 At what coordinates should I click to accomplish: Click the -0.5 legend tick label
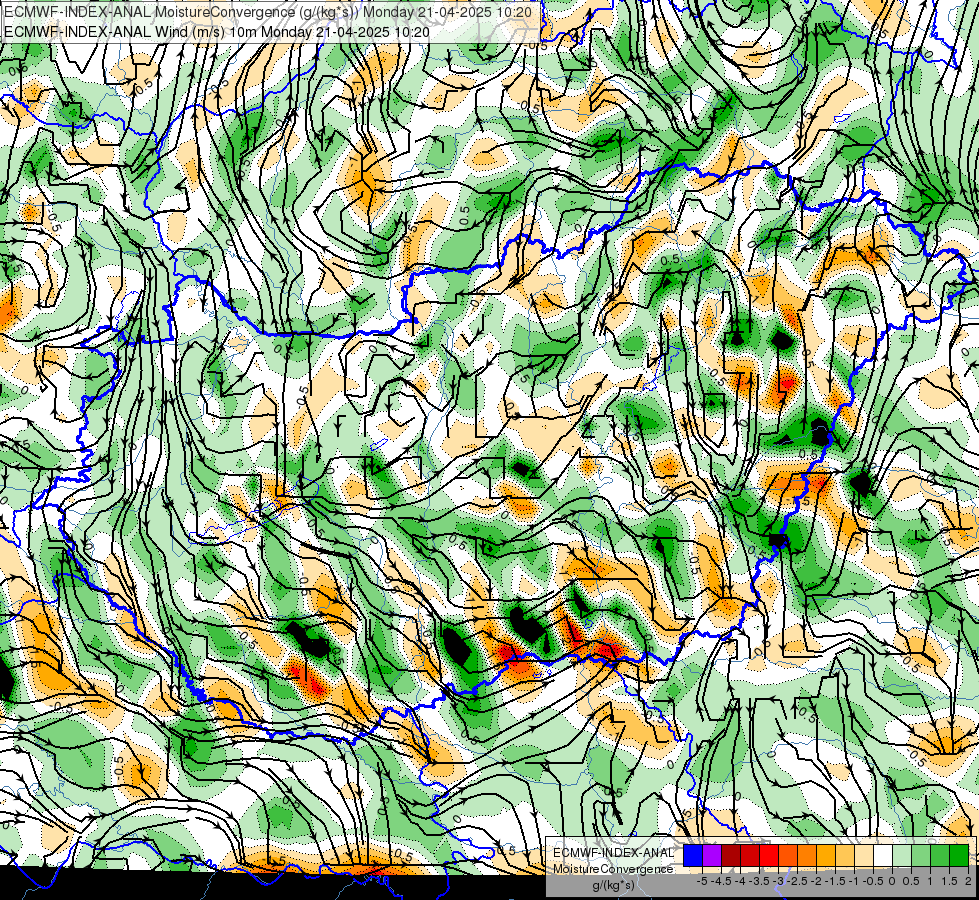[873, 881]
